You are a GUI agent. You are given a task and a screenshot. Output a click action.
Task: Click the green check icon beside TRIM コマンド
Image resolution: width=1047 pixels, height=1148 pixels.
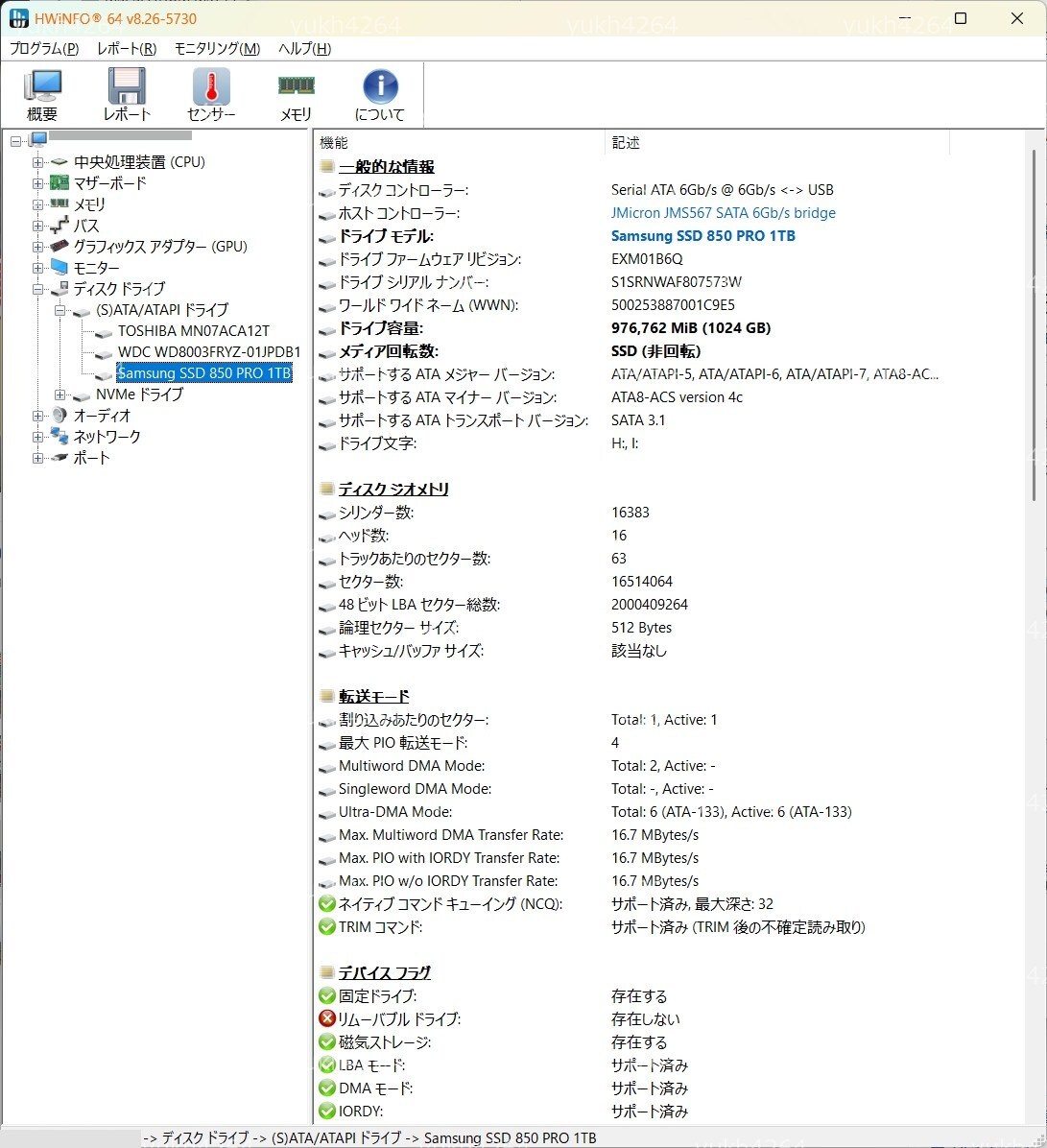click(x=327, y=927)
